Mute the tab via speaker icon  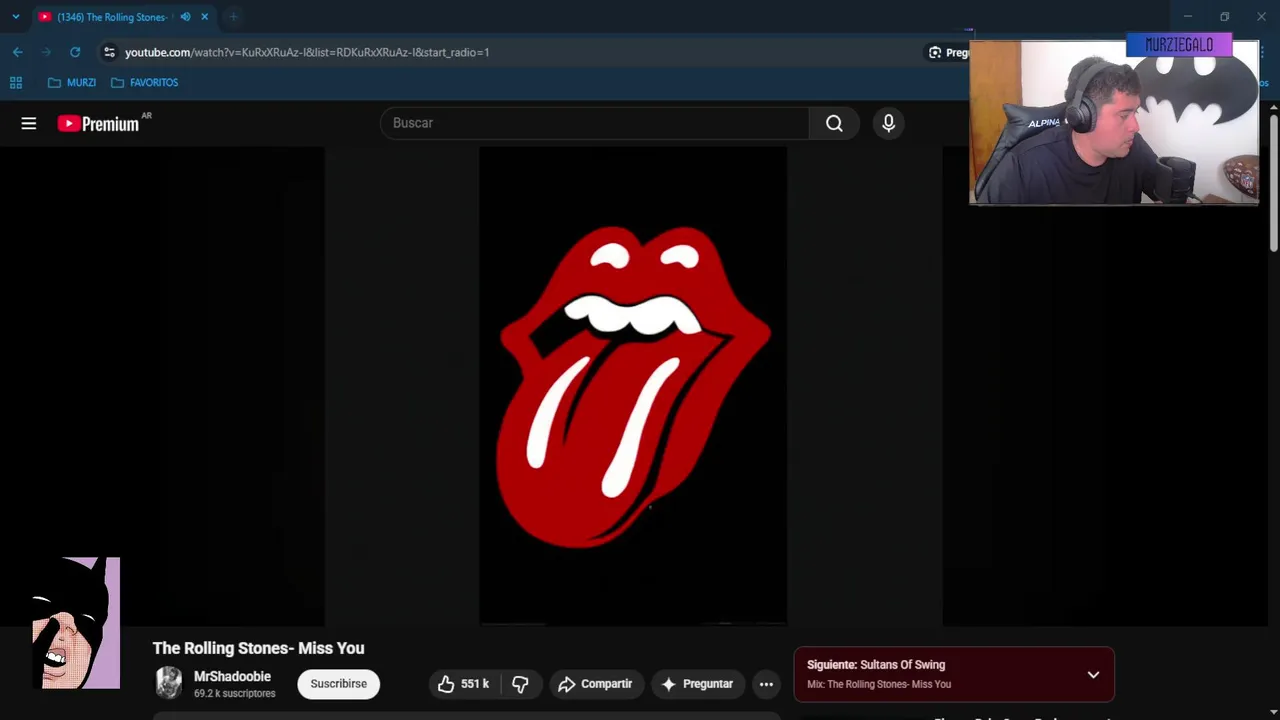click(x=185, y=17)
